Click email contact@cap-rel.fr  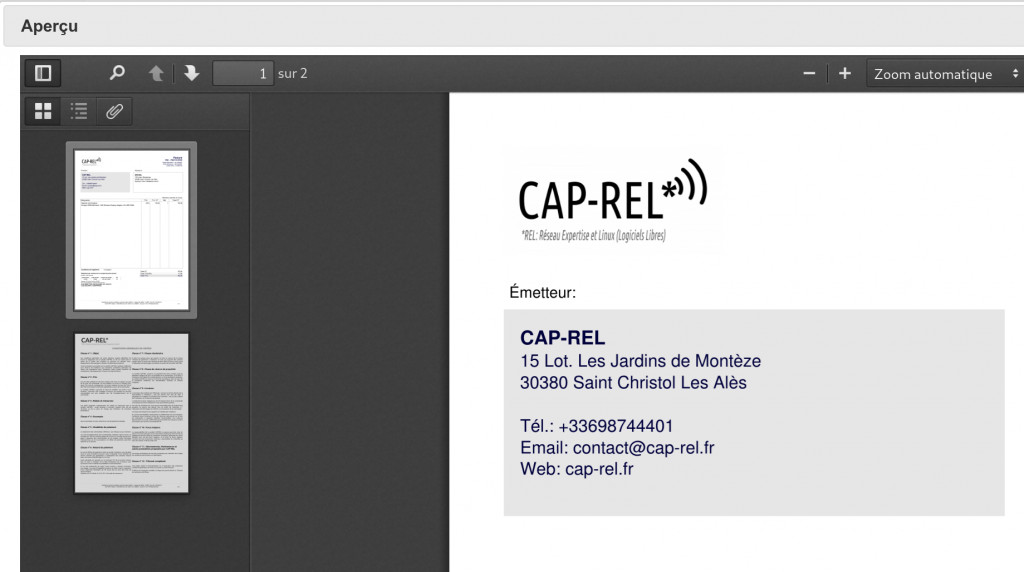[643, 448]
